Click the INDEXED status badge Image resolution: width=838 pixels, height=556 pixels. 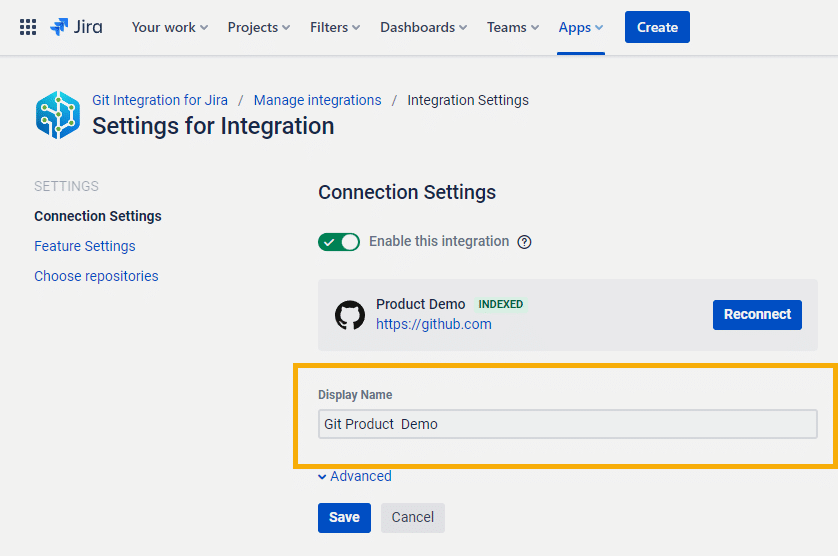(x=501, y=304)
